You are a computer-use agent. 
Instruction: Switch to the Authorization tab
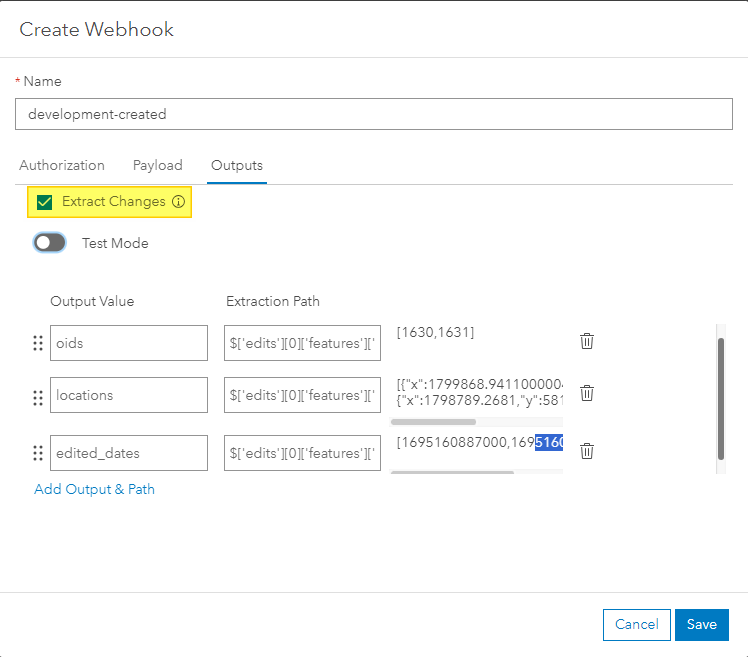click(62, 165)
